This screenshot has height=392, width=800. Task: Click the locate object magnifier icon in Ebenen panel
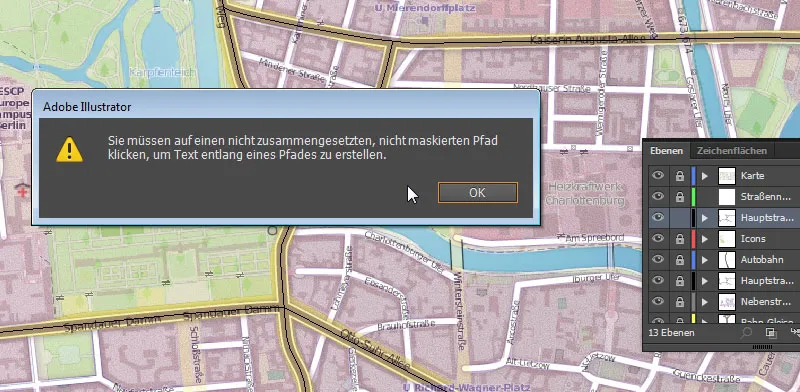pos(746,333)
